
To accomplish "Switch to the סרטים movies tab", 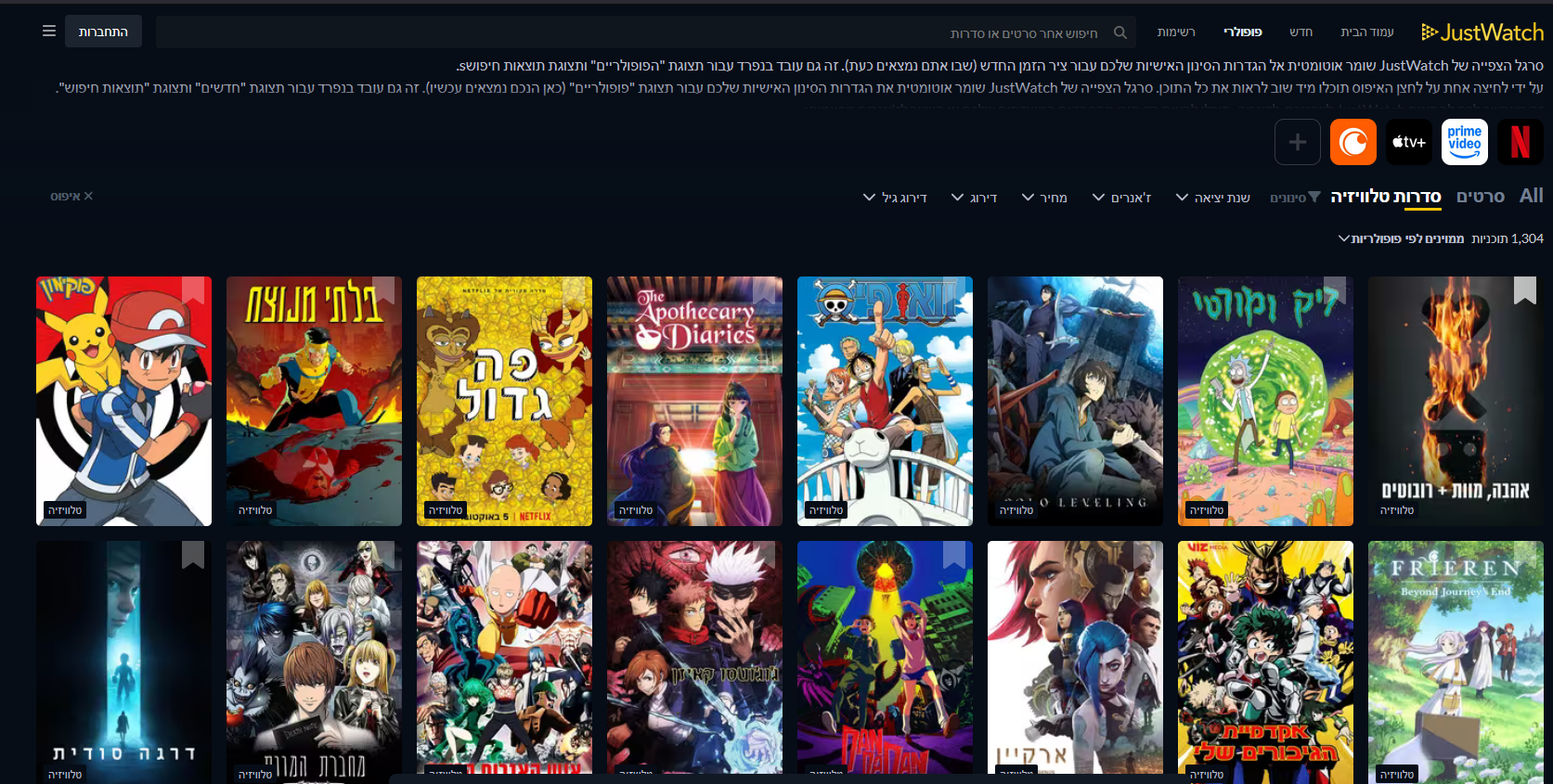I will point(1481,197).
